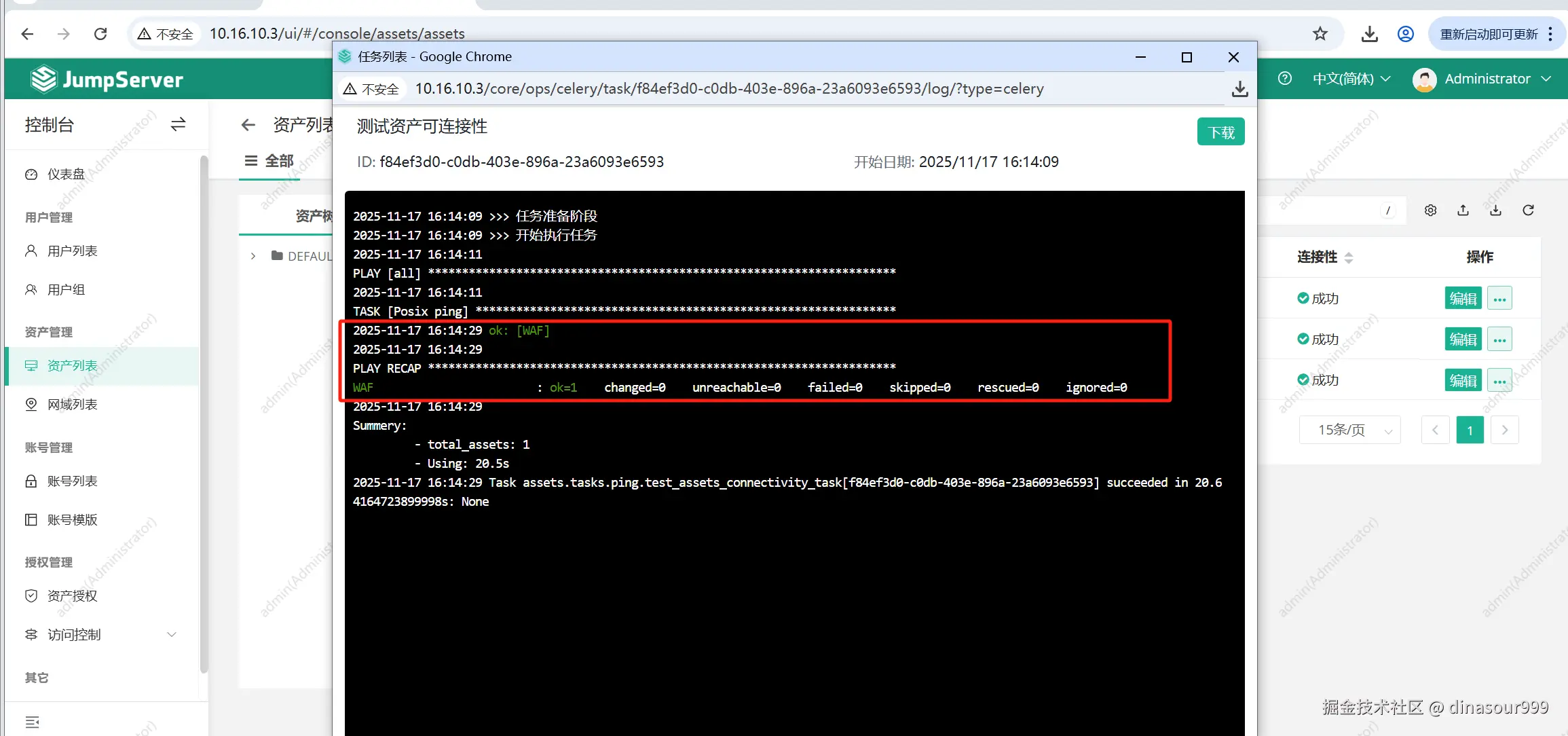
Task: Click the import (upload) icon in asset toolbar
Action: point(1463,210)
